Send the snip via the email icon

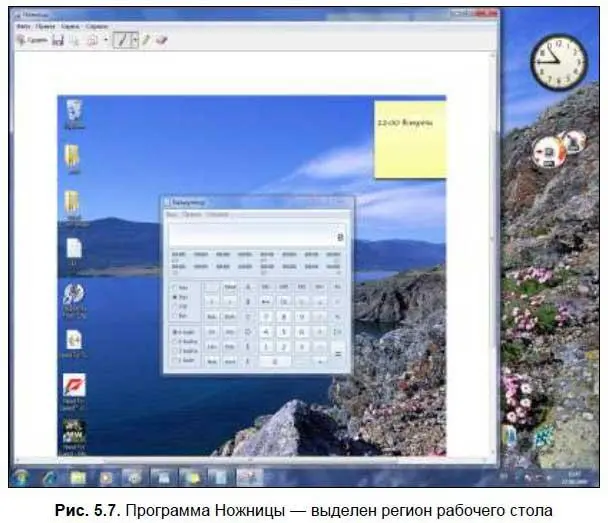pos(92,40)
